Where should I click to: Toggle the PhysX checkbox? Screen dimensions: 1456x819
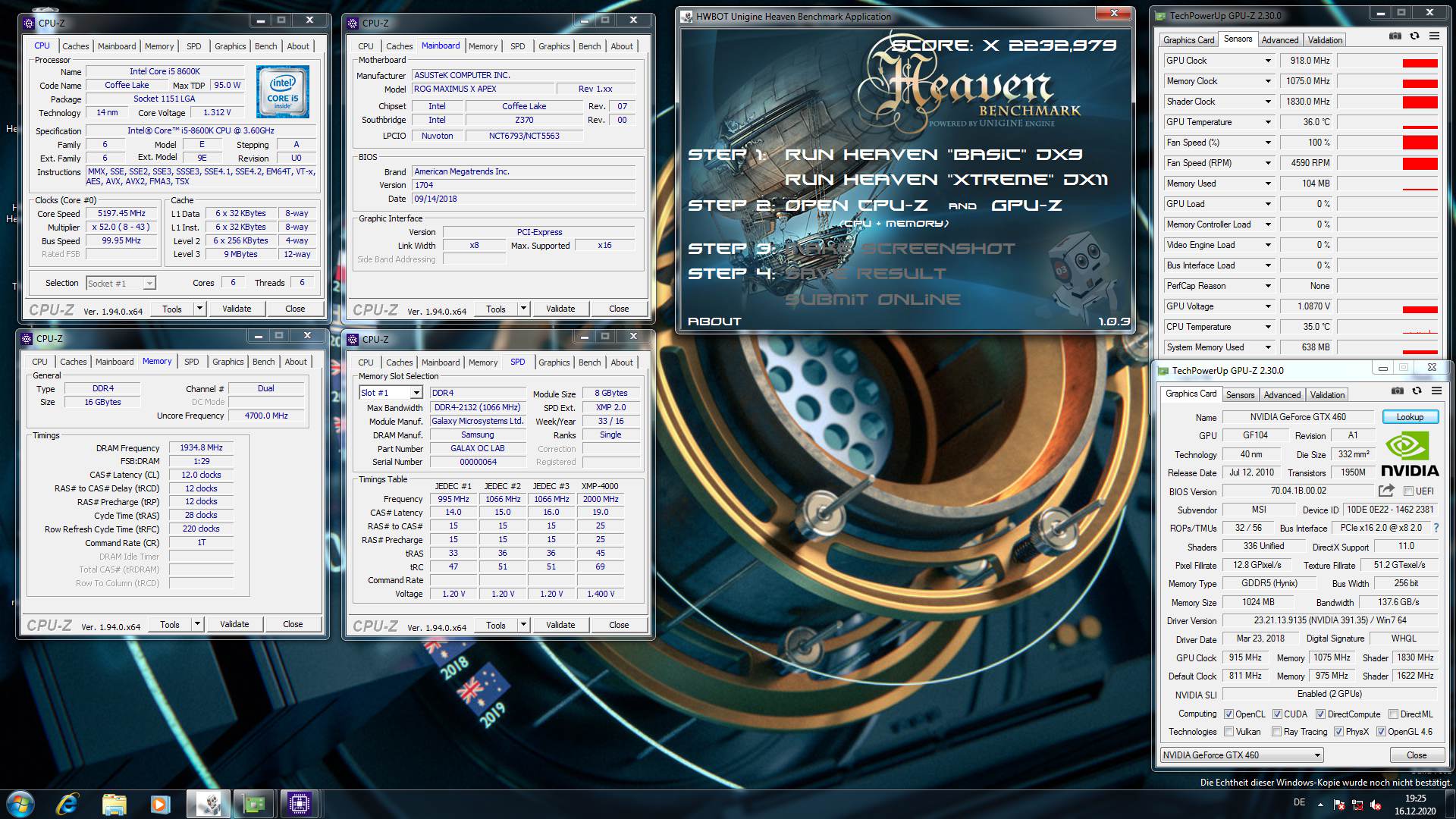point(1339,732)
